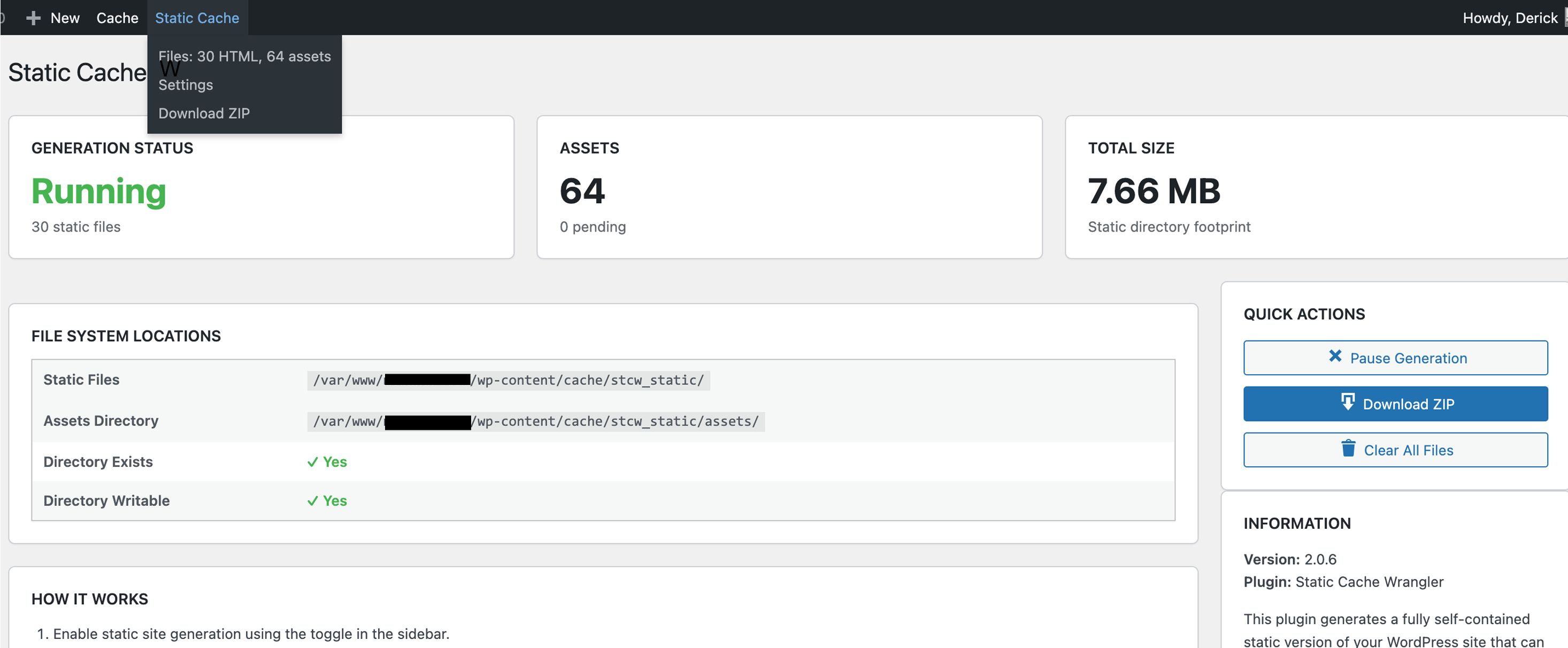Click the plus icon beside New
This screenshot has height=648, width=1568.
click(x=34, y=18)
